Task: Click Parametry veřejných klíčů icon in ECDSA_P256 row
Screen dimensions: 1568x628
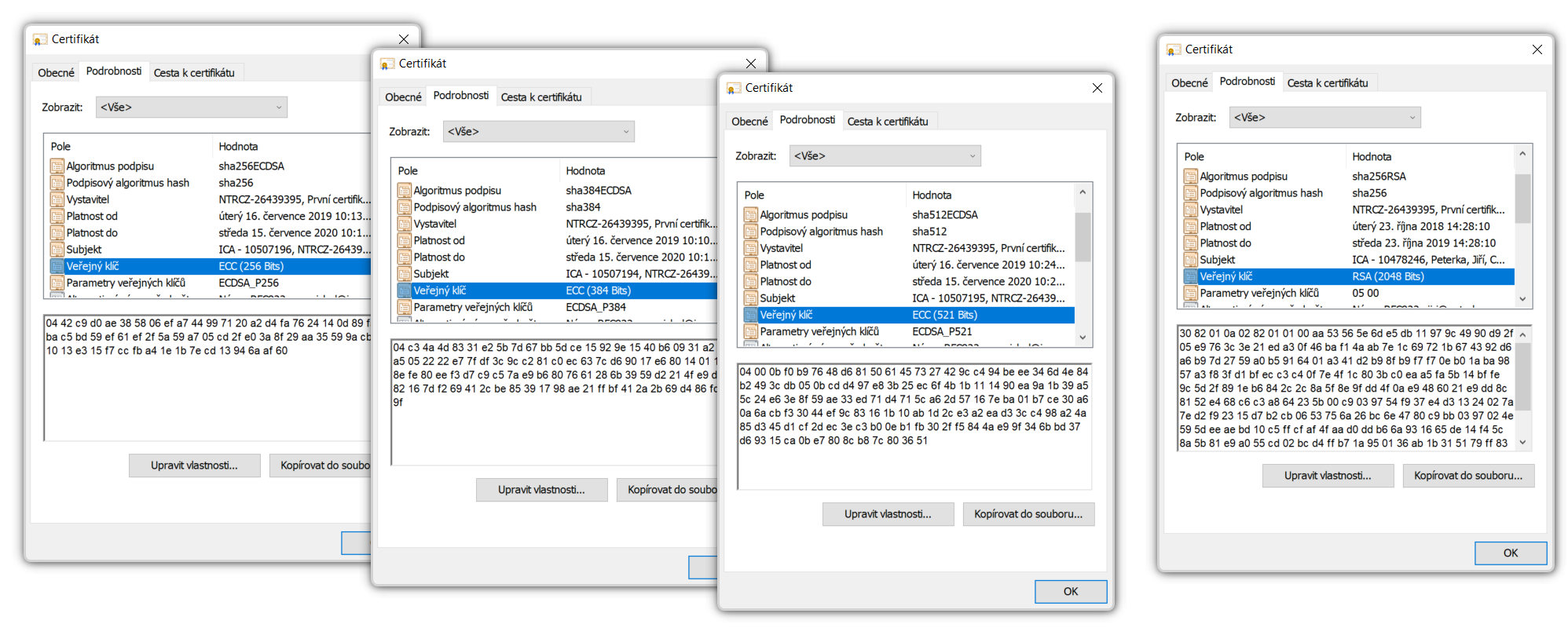Action: (57, 283)
